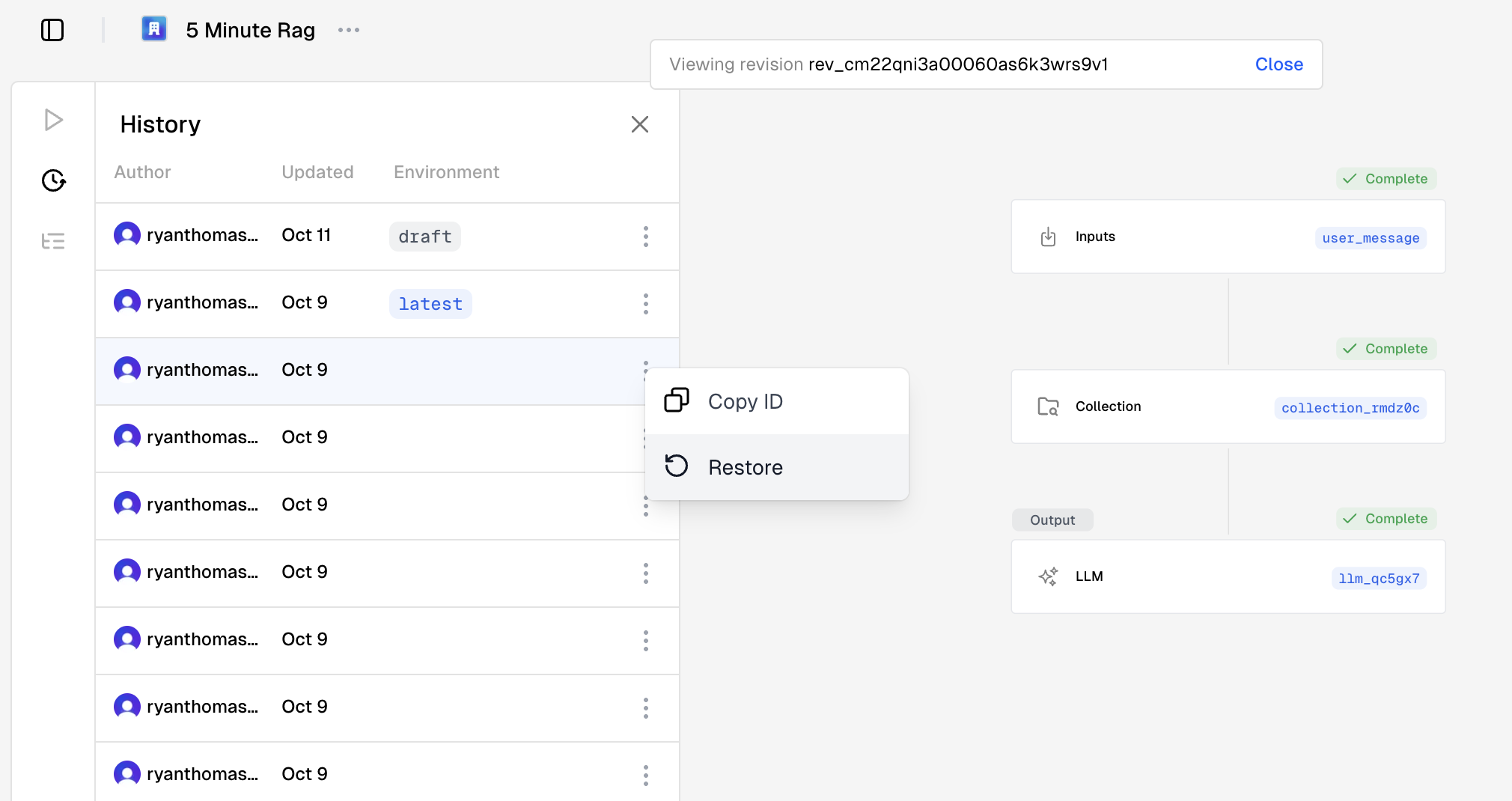The width and height of the screenshot is (1512, 801).
Task: Open the kebab menu for draft revision
Action: pos(645,237)
